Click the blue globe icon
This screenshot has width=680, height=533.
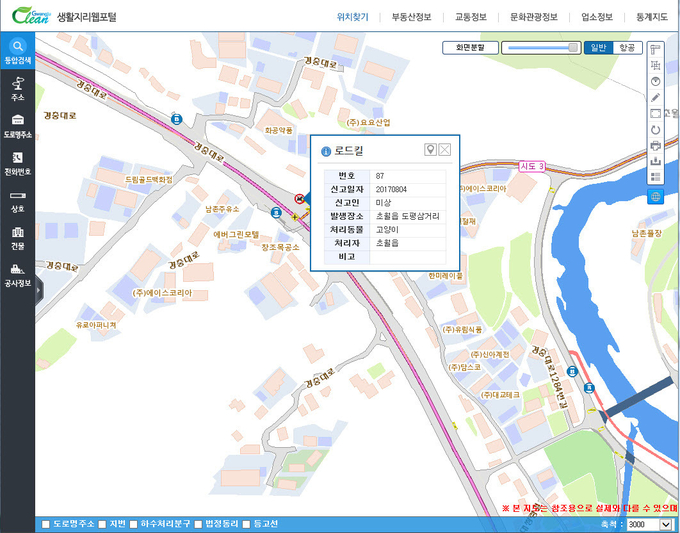click(x=655, y=196)
